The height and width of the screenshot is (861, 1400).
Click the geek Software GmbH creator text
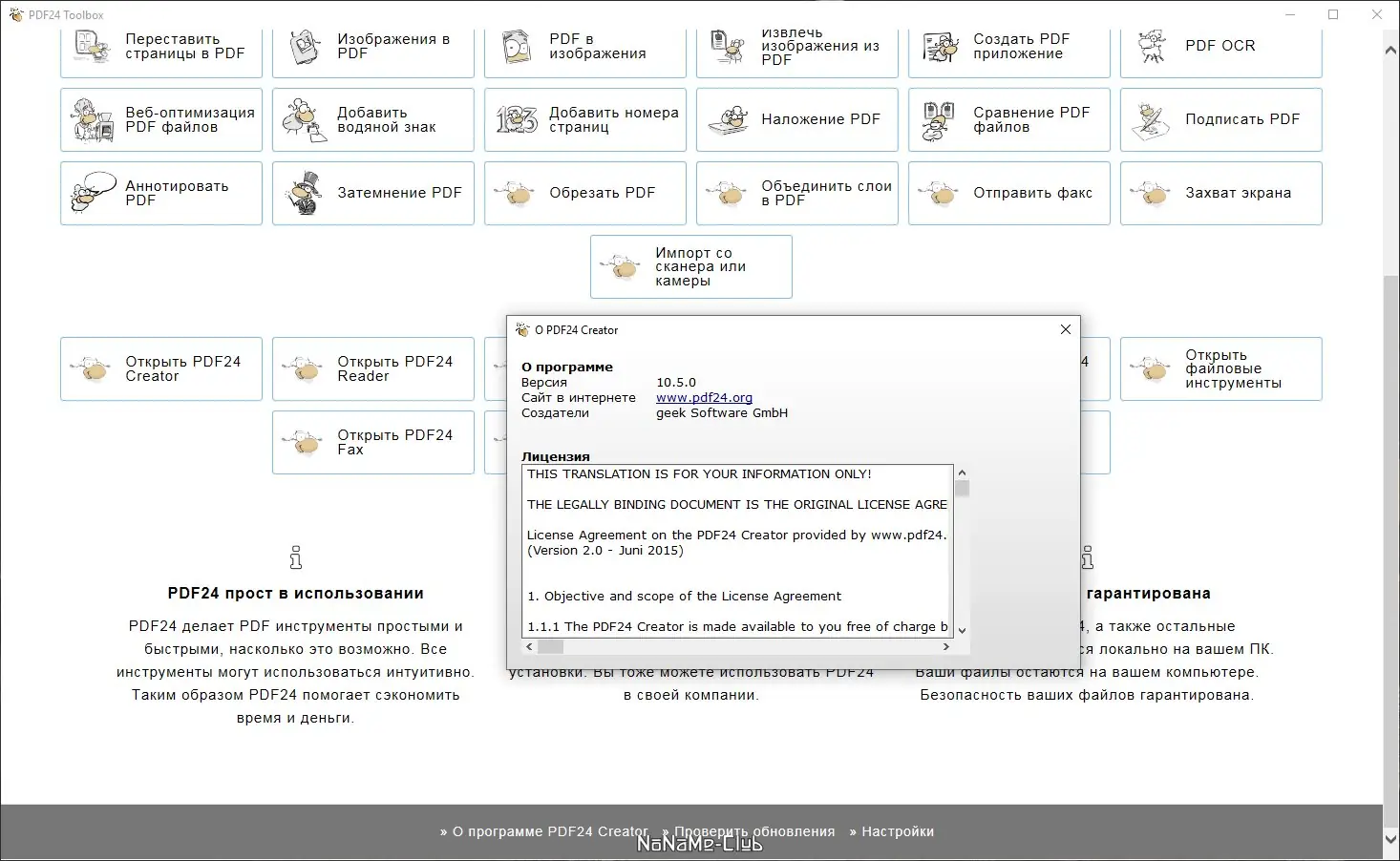[722, 413]
